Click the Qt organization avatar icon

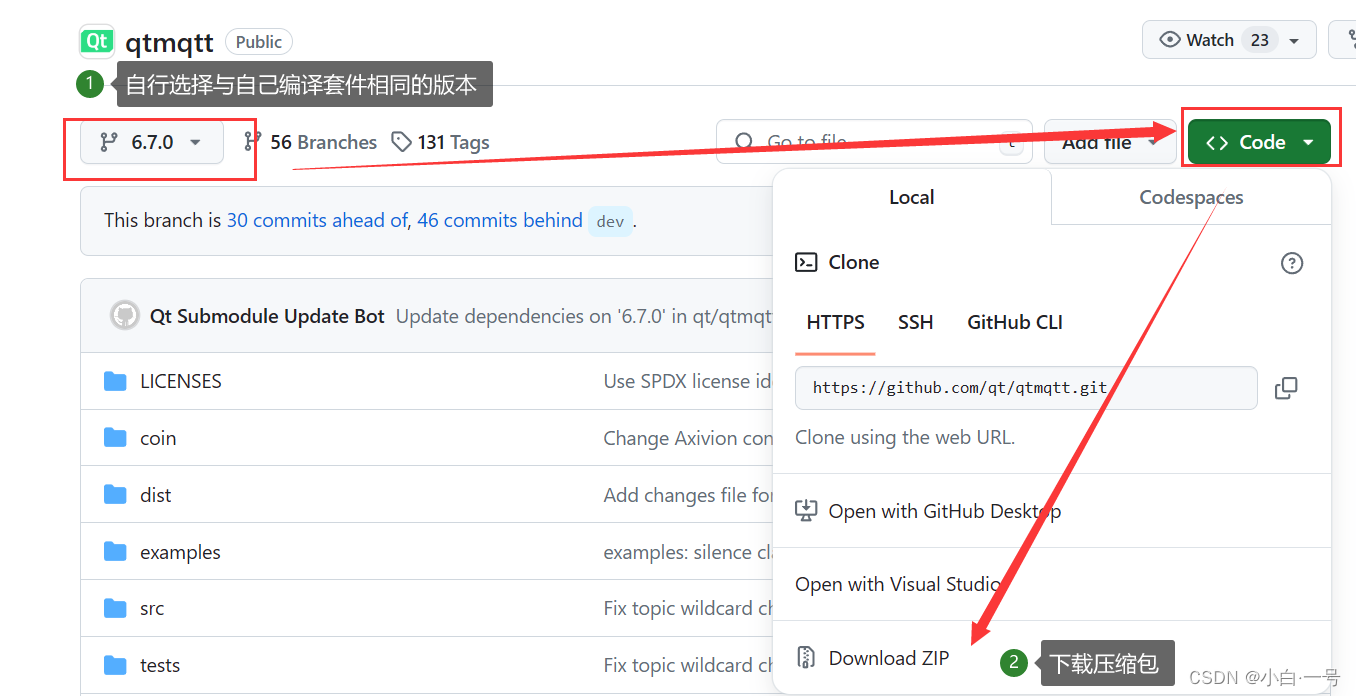[96, 41]
